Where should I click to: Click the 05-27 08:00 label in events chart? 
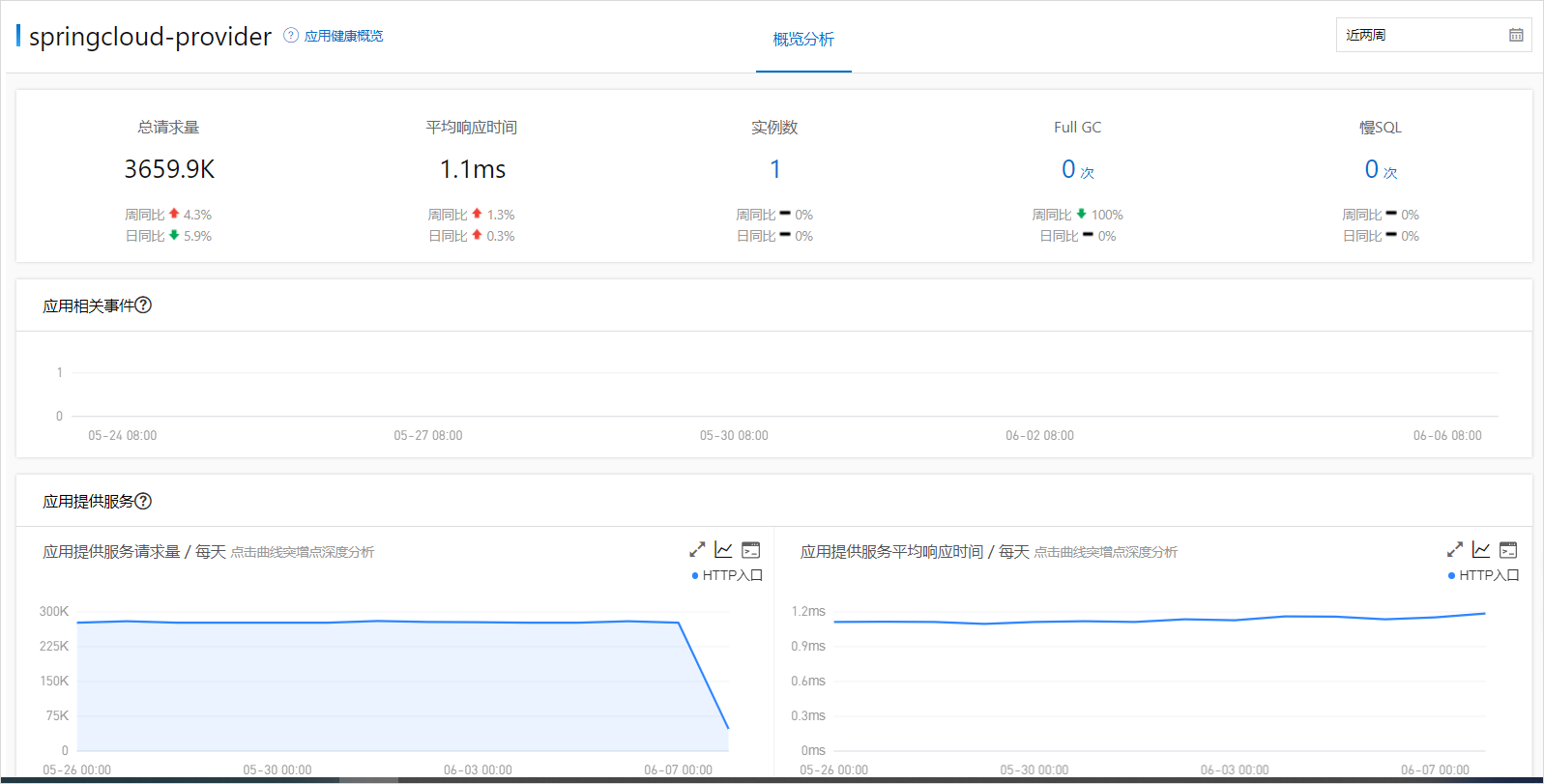point(428,436)
